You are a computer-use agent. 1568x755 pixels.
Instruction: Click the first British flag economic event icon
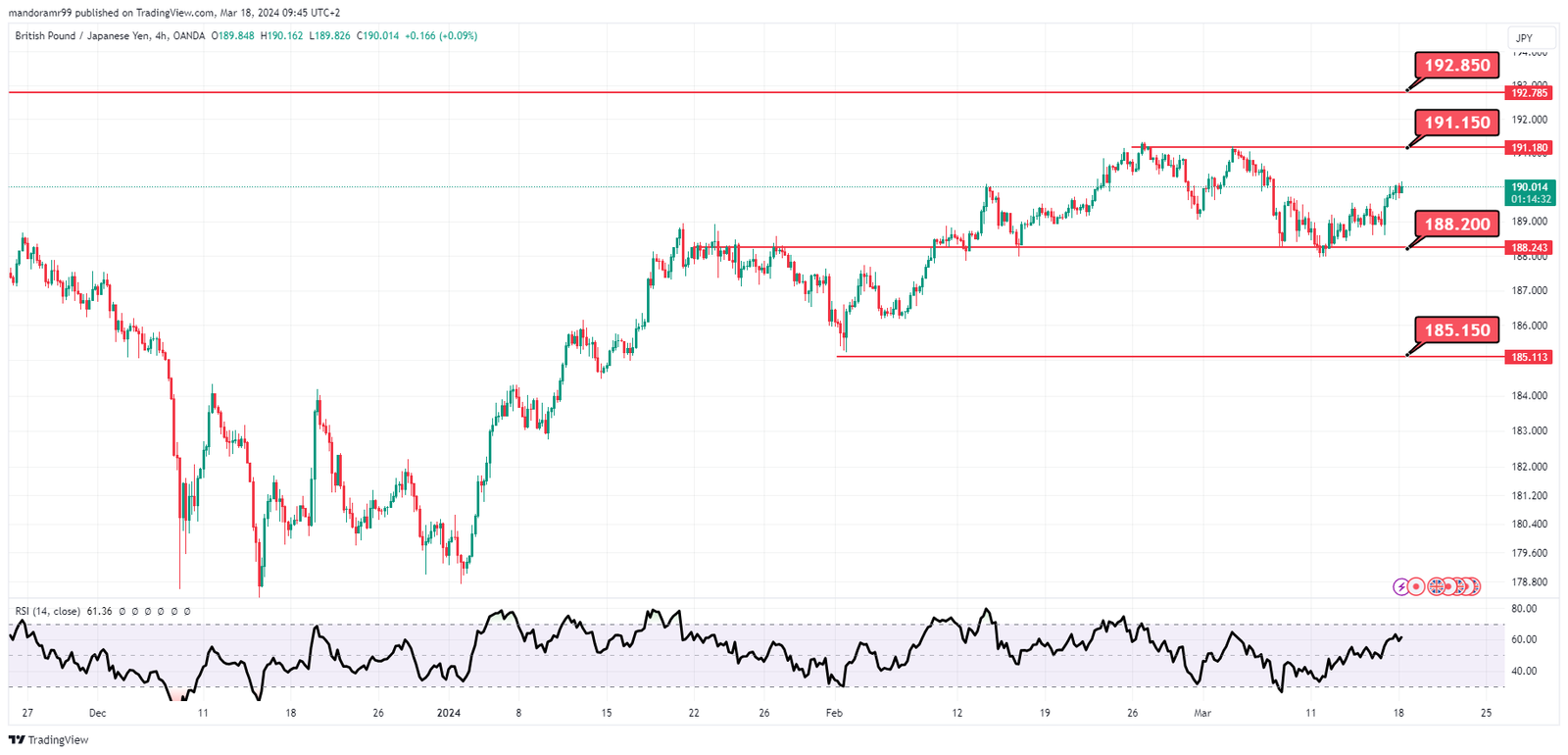pyautogui.click(x=1436, y=586)
